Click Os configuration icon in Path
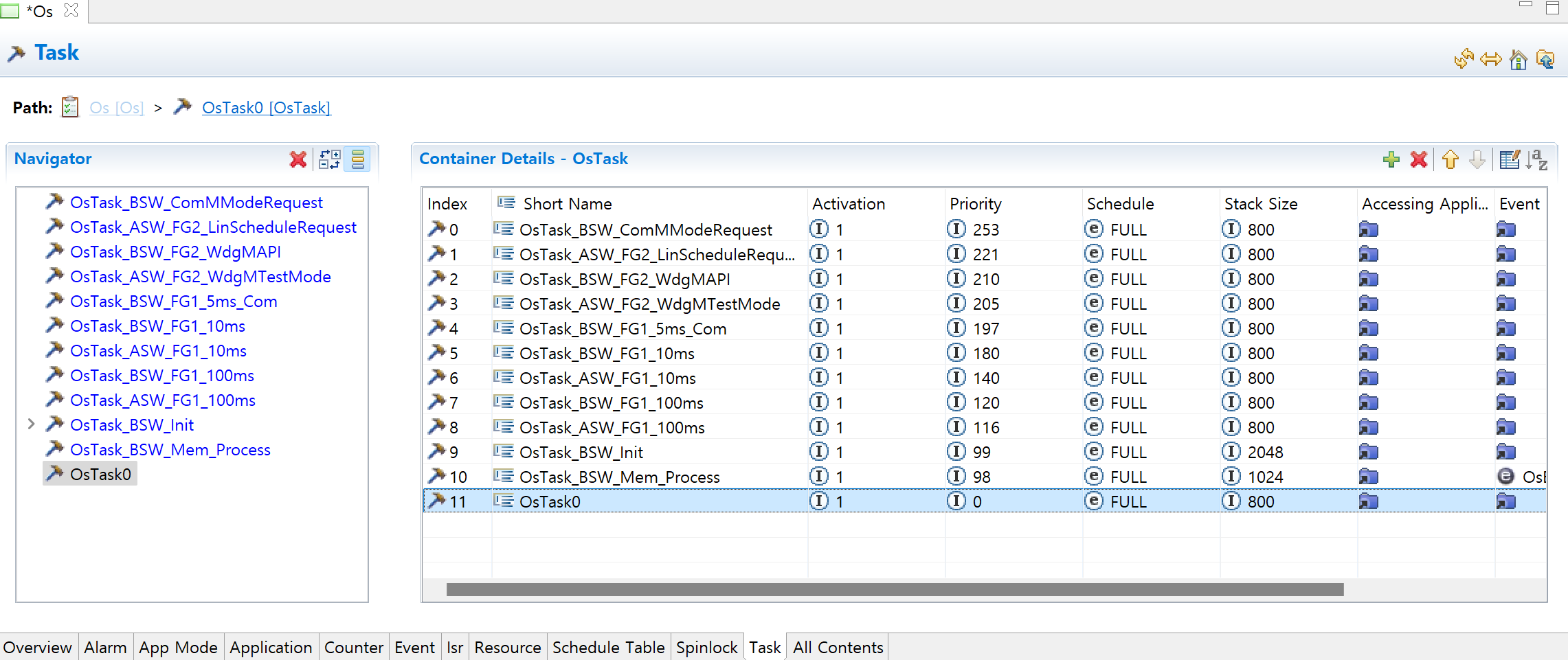This screenshot has width=1568, height=660. pyautogui.click(x=70, y=107)
